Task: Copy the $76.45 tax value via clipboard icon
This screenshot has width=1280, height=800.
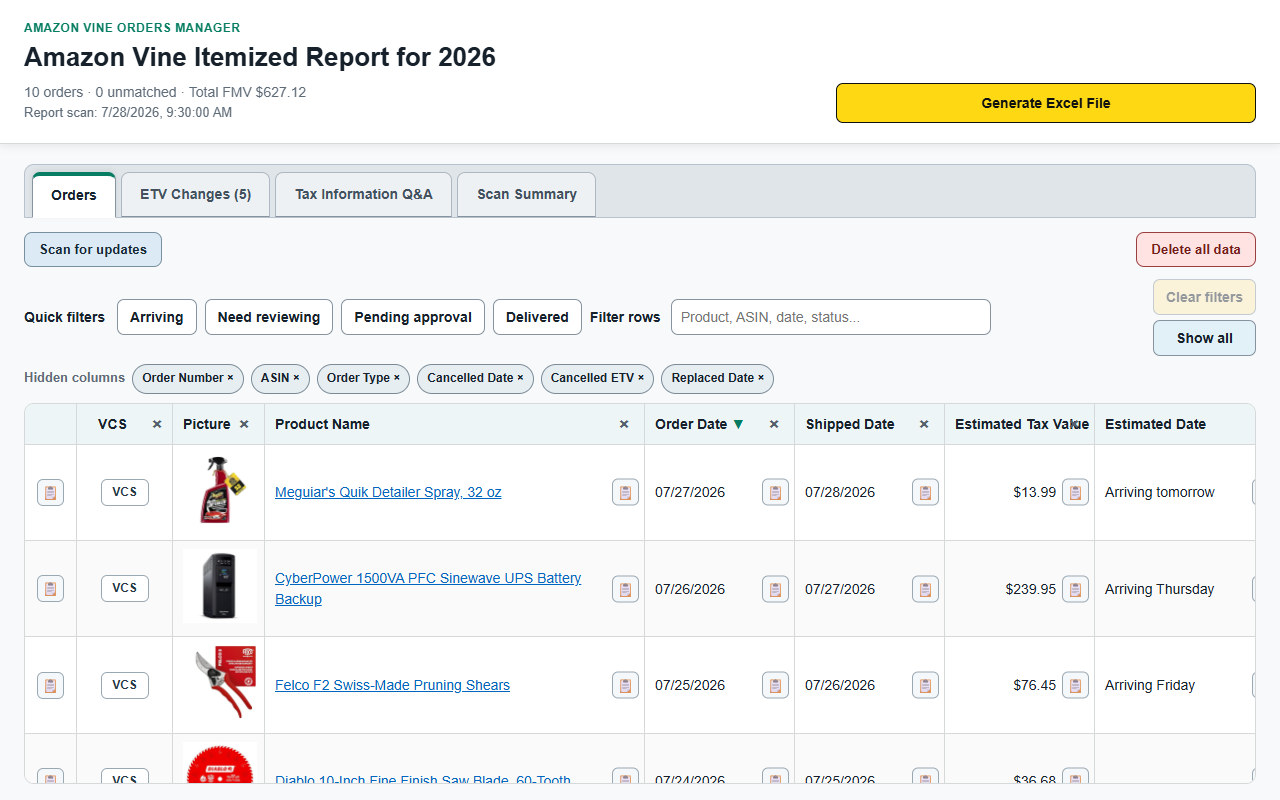Action: [1075, 685]
